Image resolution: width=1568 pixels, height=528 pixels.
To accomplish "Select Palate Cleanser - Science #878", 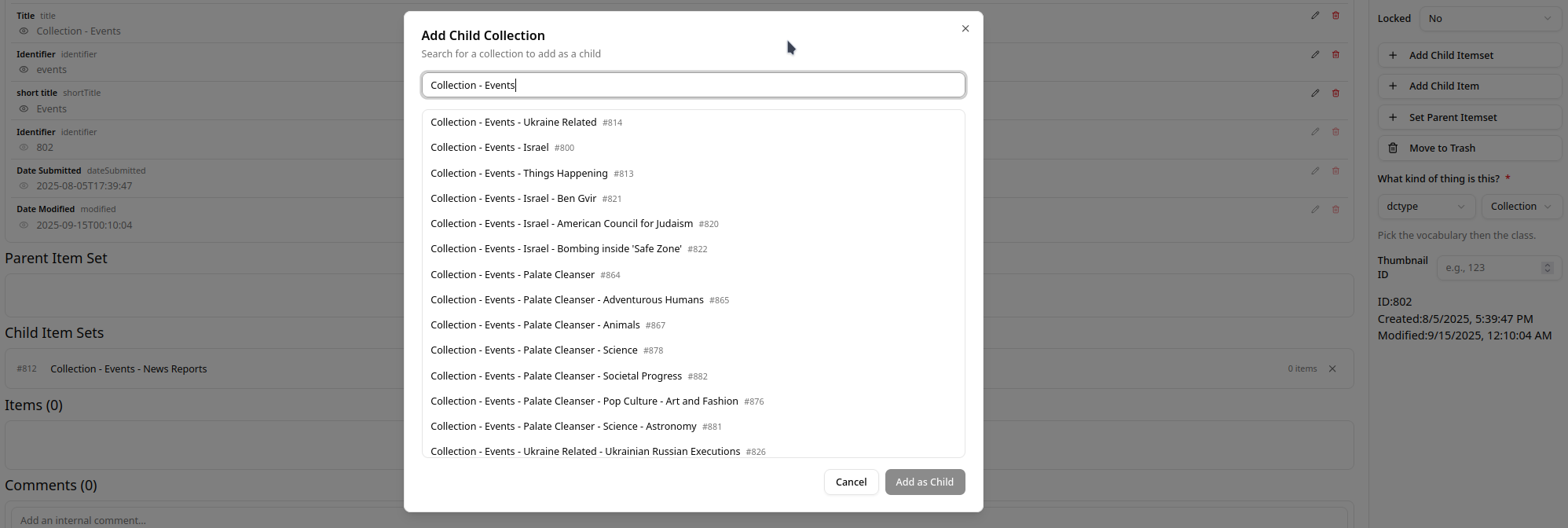I will click(694, 350).
